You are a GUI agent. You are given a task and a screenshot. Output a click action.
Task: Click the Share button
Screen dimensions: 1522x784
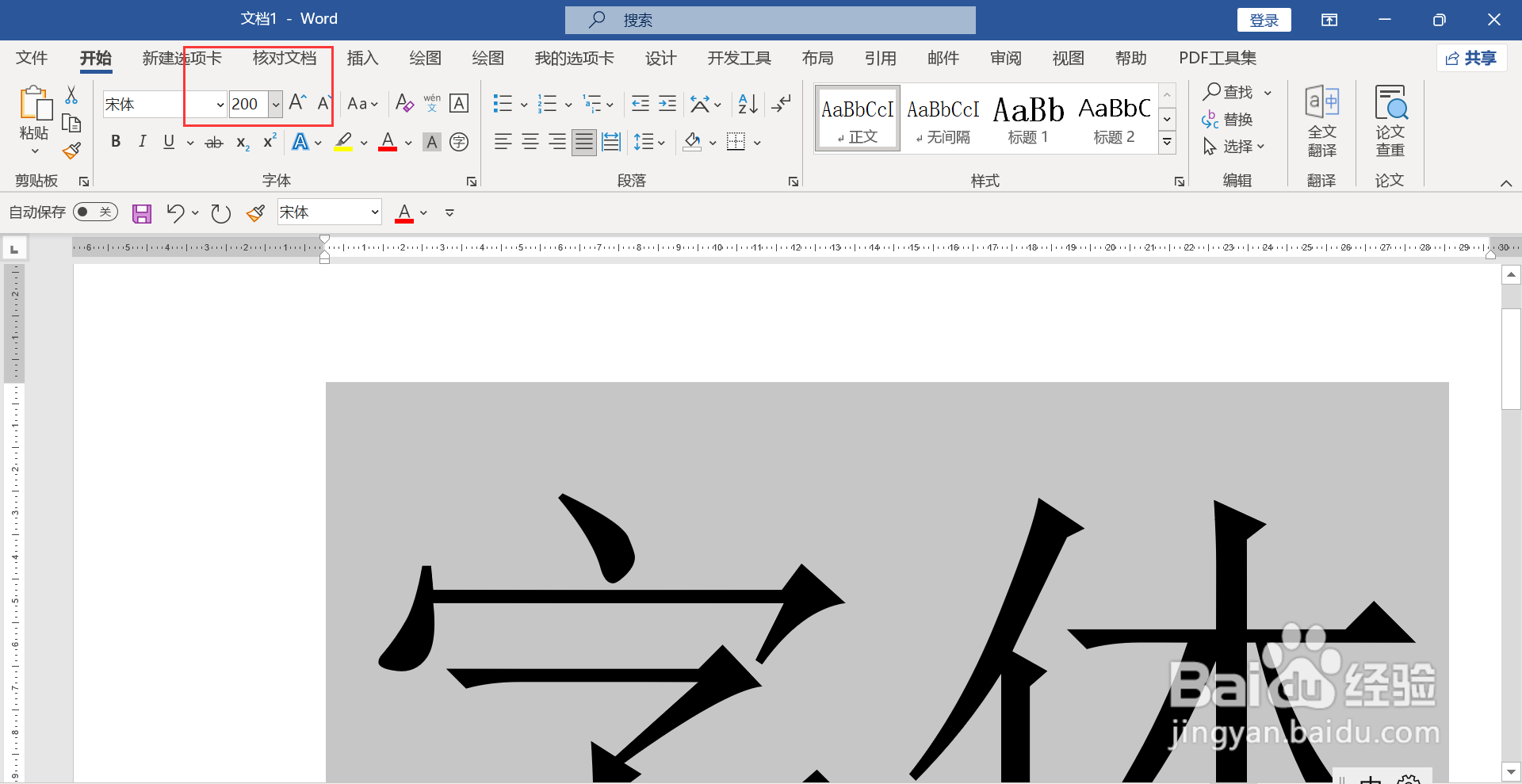[1471, 58]
